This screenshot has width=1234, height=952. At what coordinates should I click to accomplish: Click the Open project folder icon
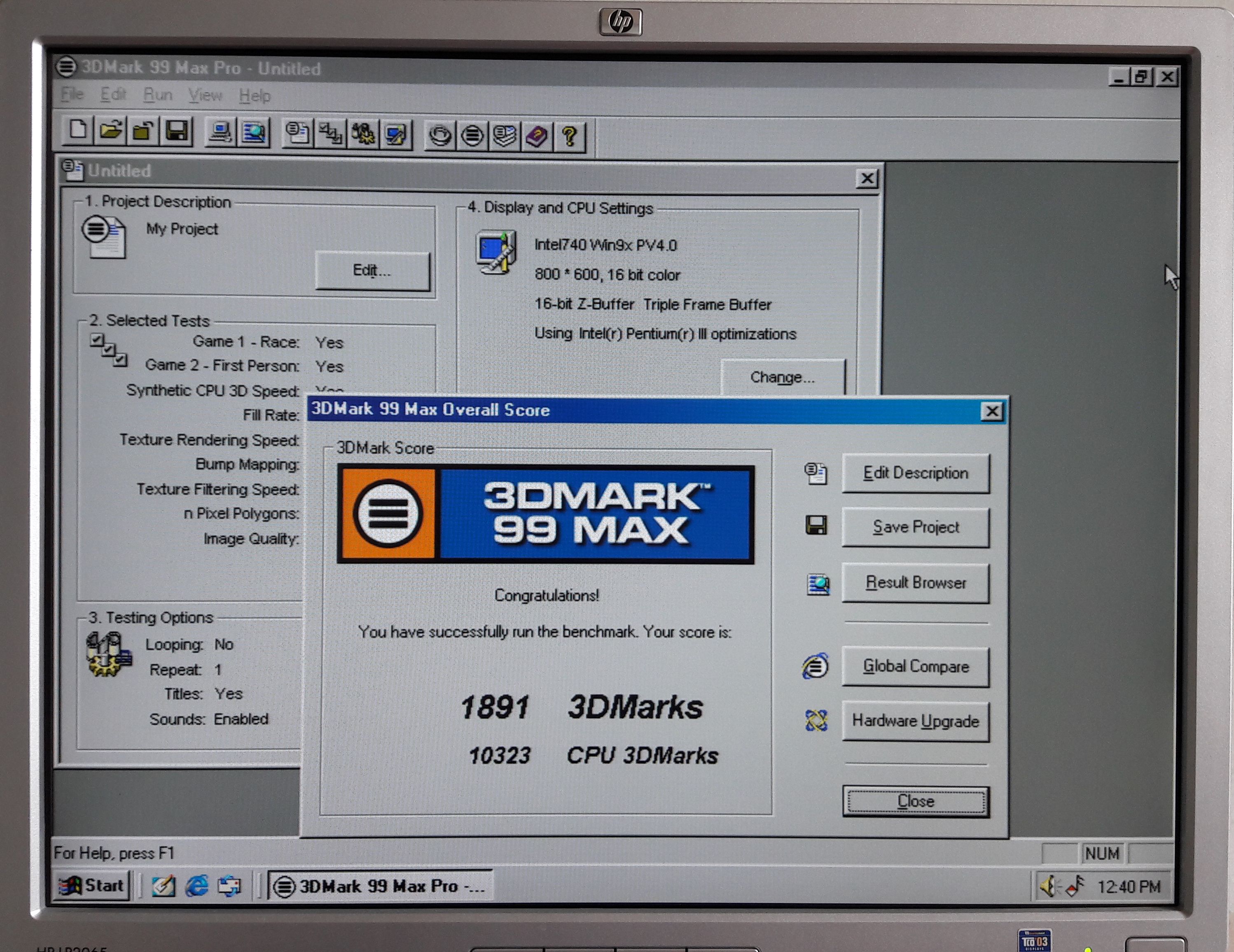coord(110,131)
